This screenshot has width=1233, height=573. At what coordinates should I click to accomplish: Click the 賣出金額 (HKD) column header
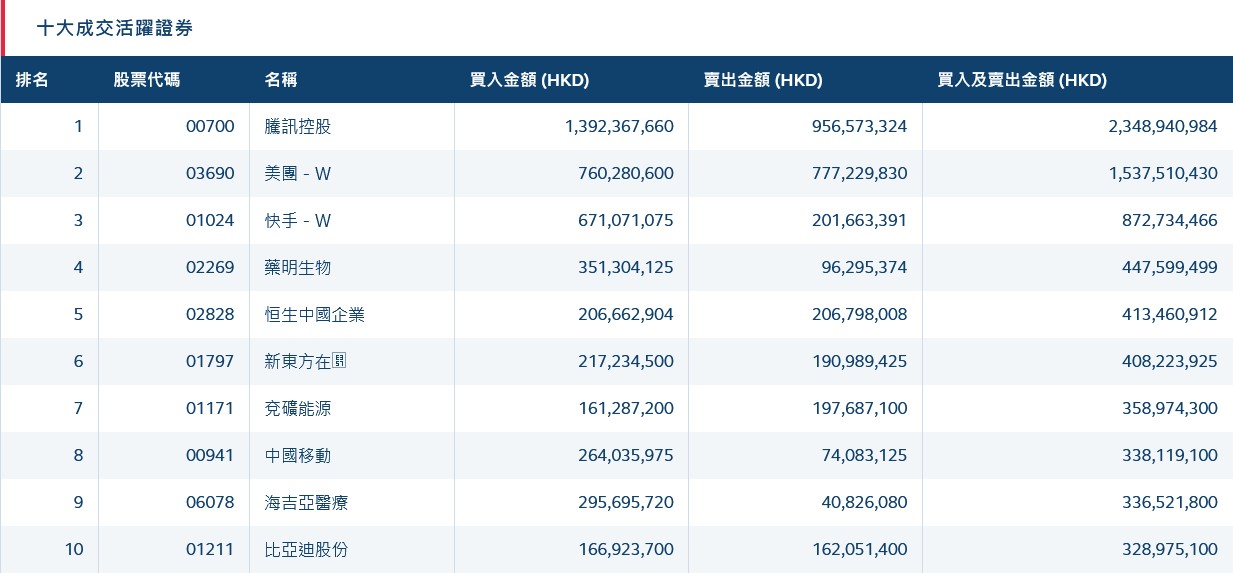[x=763, y=81]
